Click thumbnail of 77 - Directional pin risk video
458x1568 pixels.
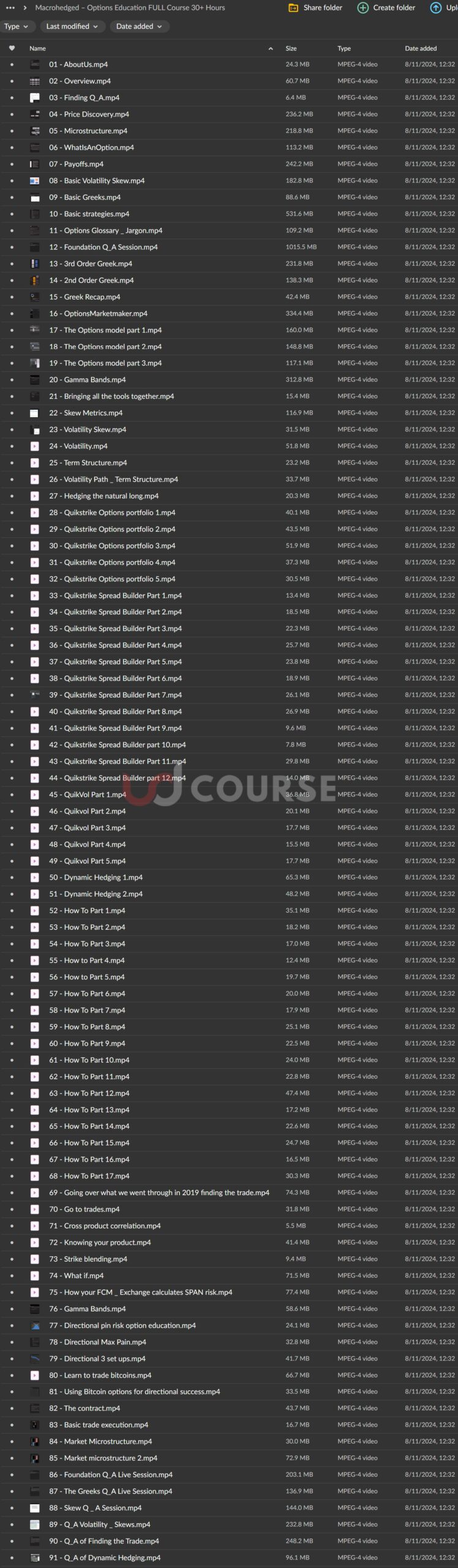35,1325
